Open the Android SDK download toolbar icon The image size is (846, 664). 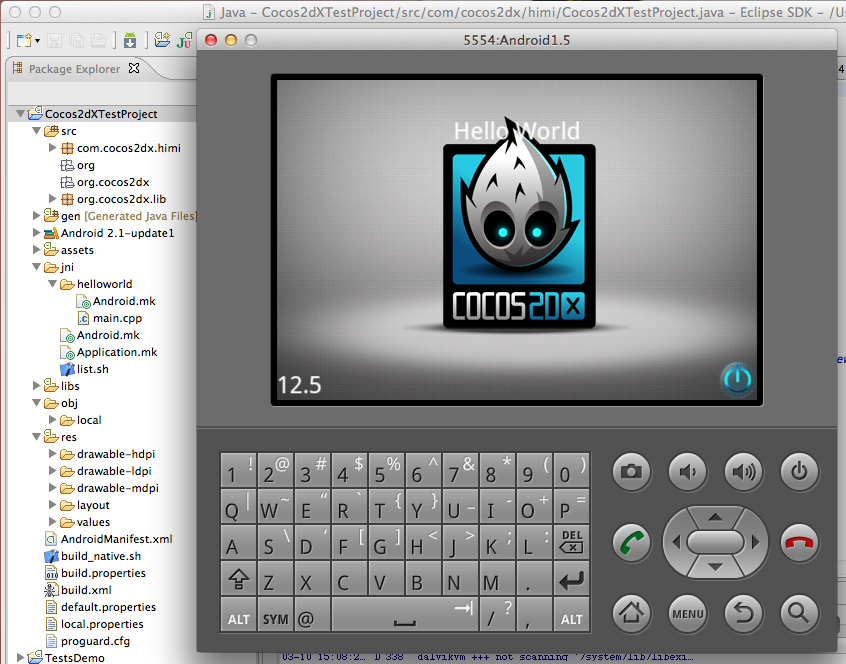pos(130,40)
